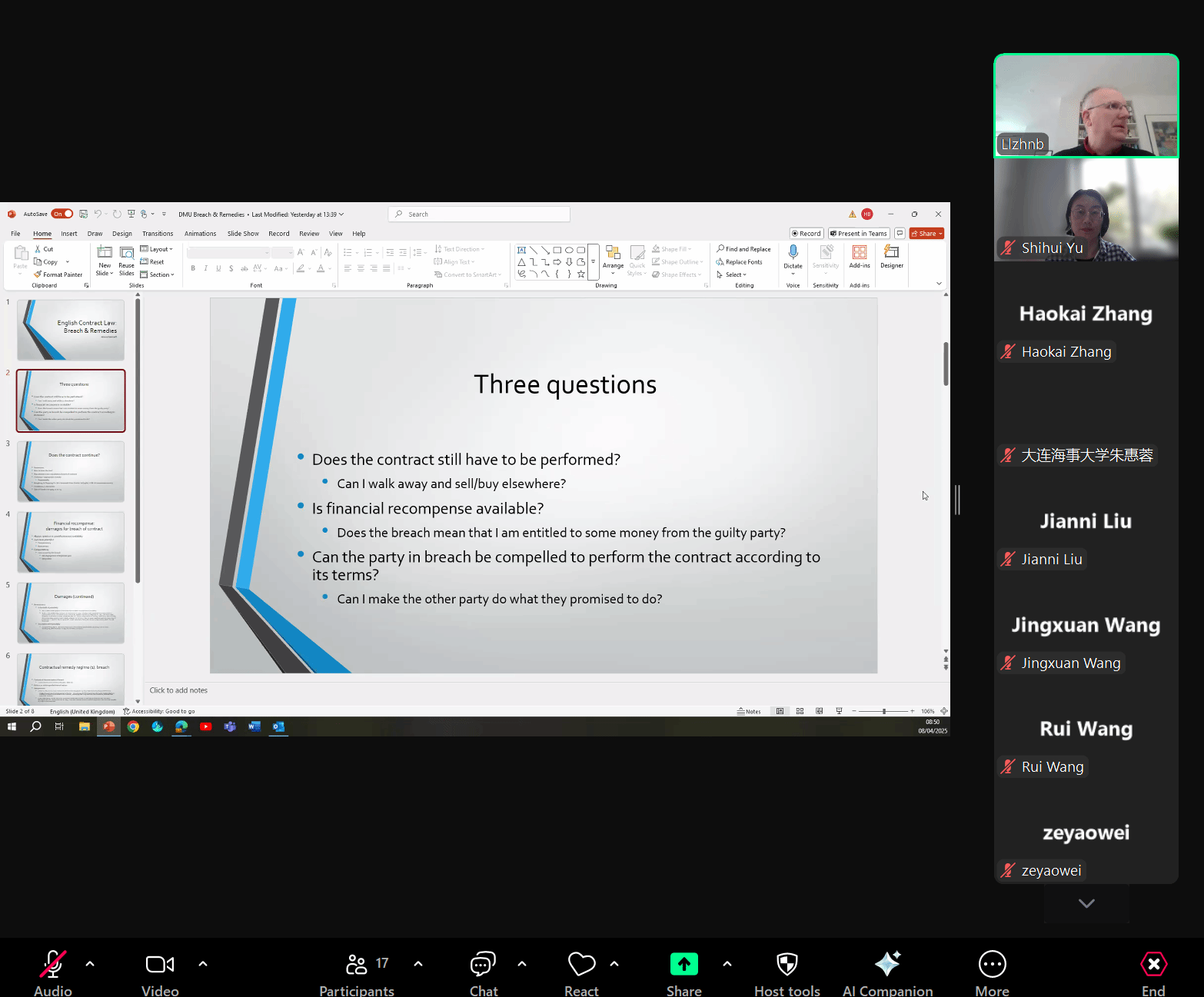Image resolution: width=1204 pixels, height=997 pixels.
Task: Open Host tools shield icon
Action: pyautogui.click(x=787, y=964)
